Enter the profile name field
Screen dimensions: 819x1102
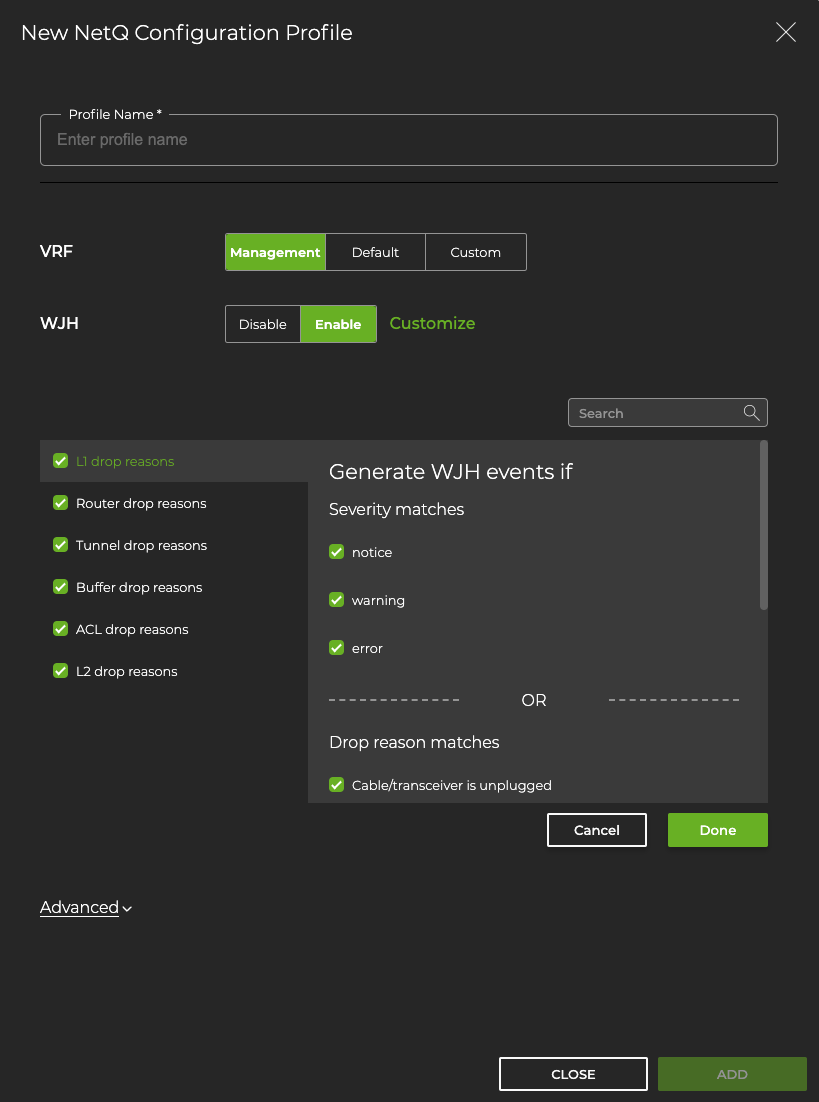[408, 140]
